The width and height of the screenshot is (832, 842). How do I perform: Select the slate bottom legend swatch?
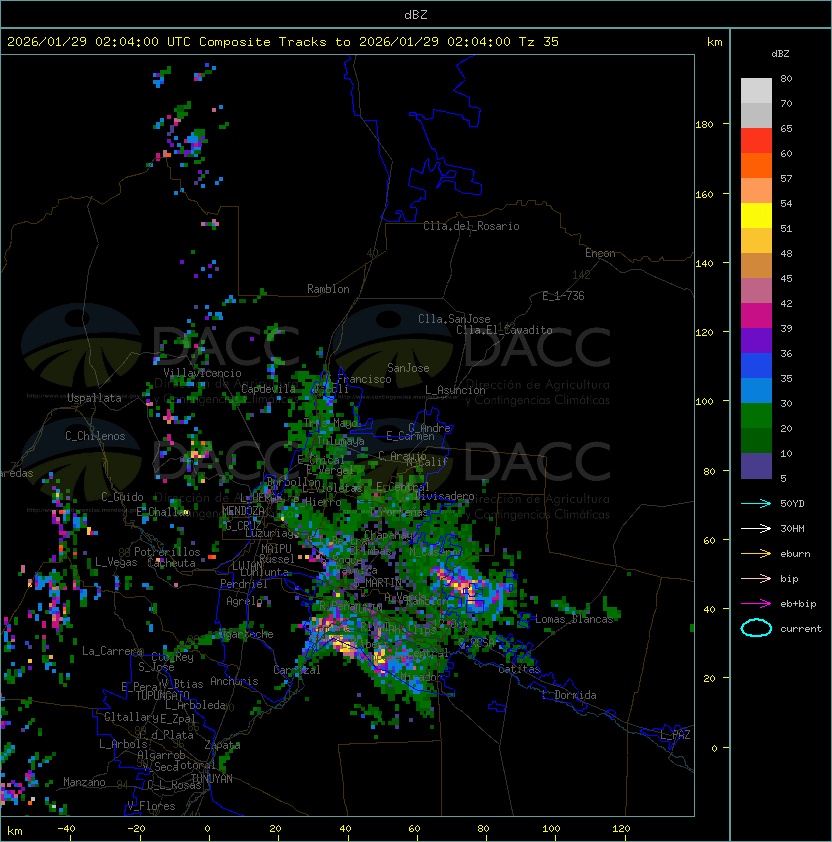coord(756,466)
